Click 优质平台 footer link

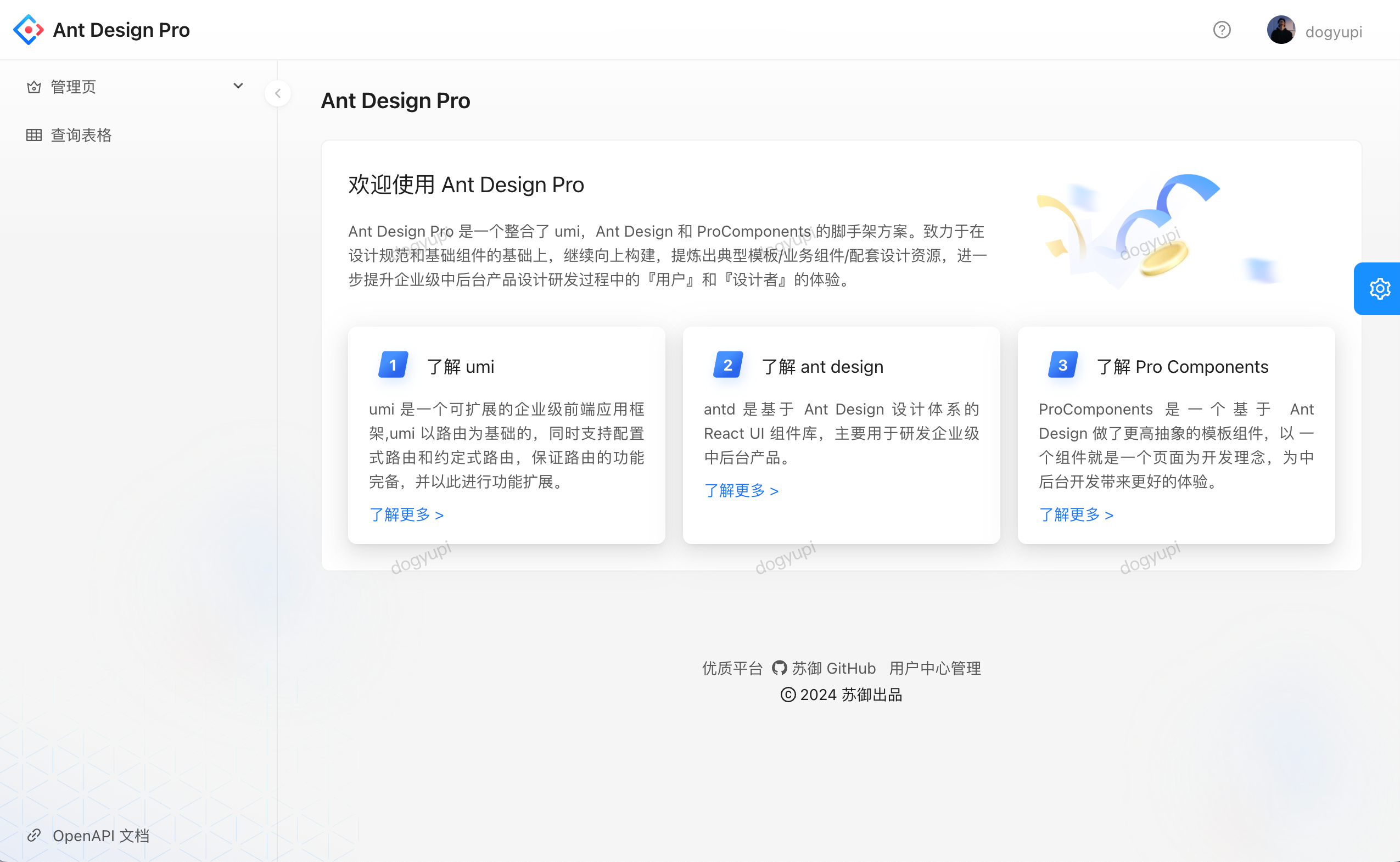tap(732, 668)
